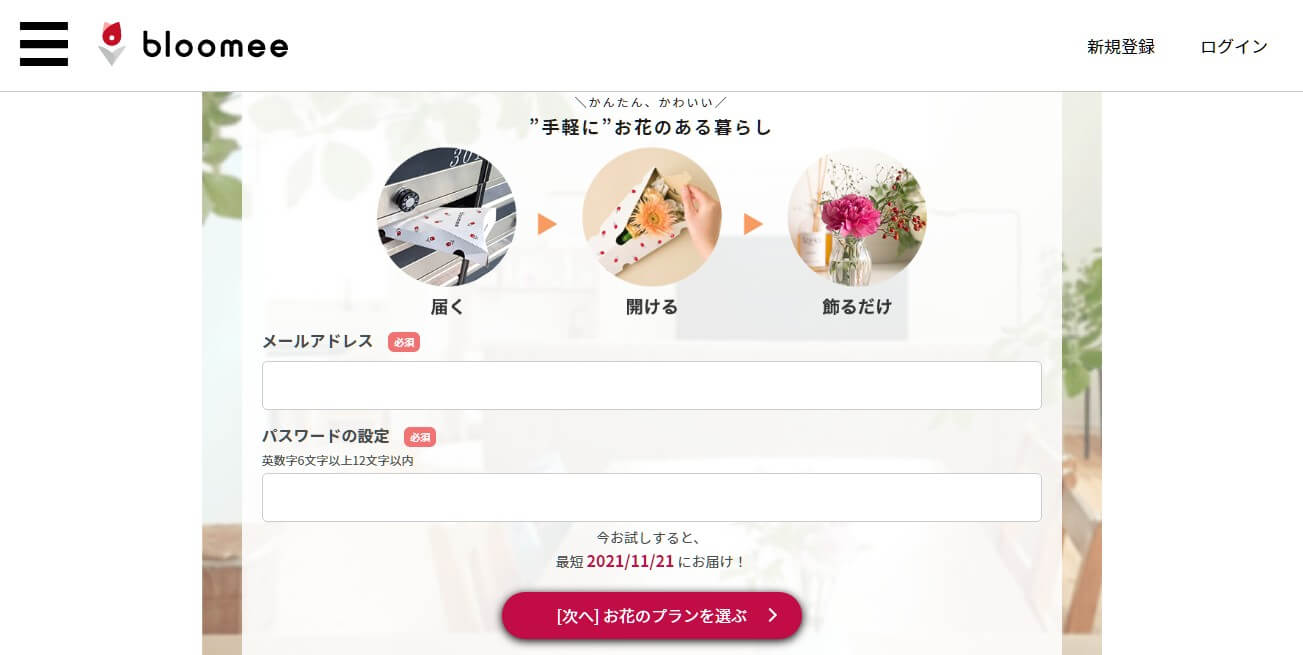
Task: Click the 2021/11/21 delivery date text
Action: [630, 561]
